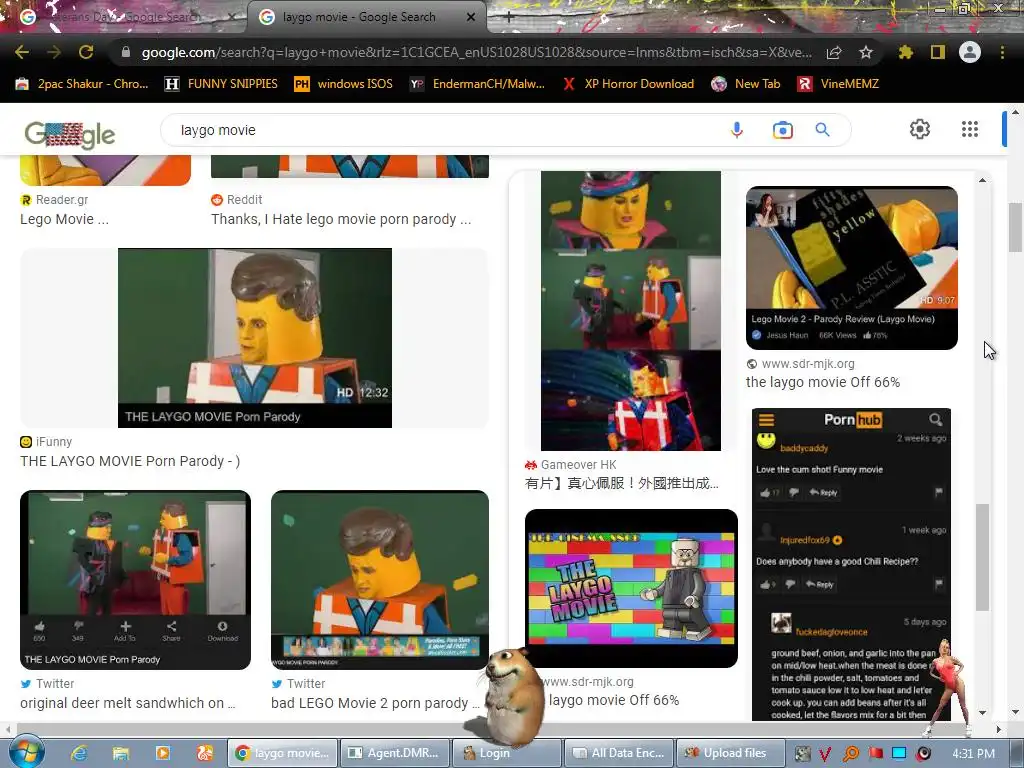Search by image with the camera icon
This screenshot has height=768, width=1024.
(x=782, y=130)
